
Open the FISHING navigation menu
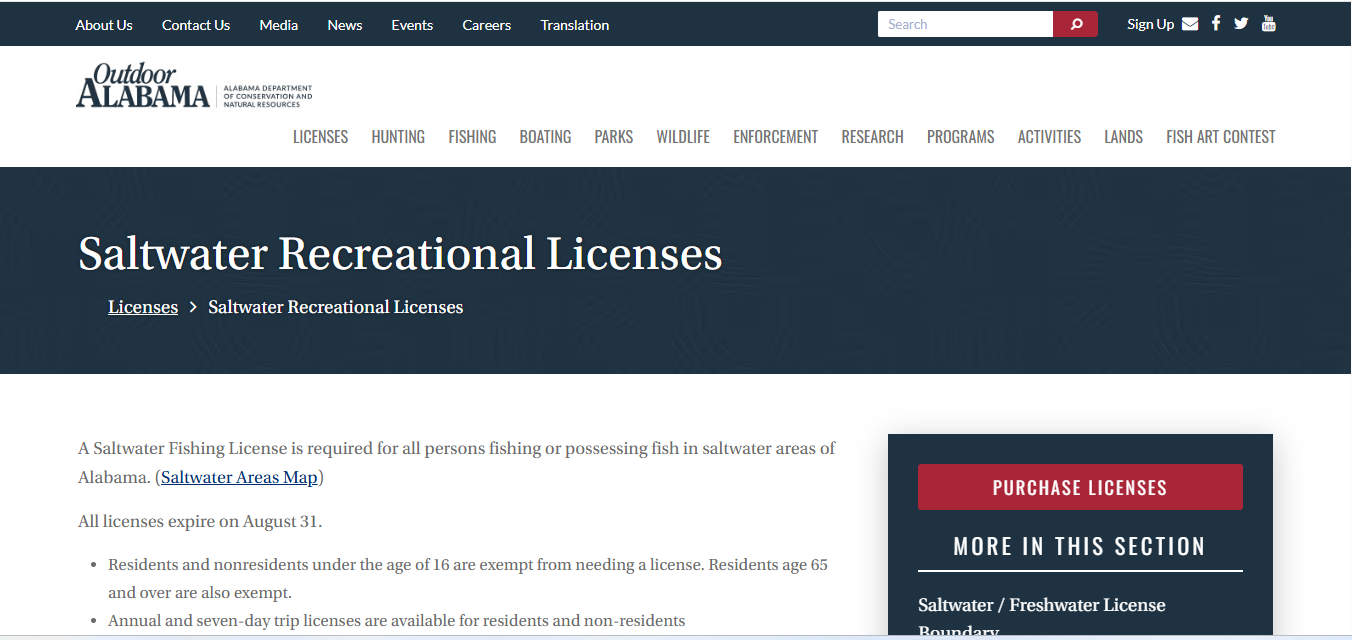472,137
